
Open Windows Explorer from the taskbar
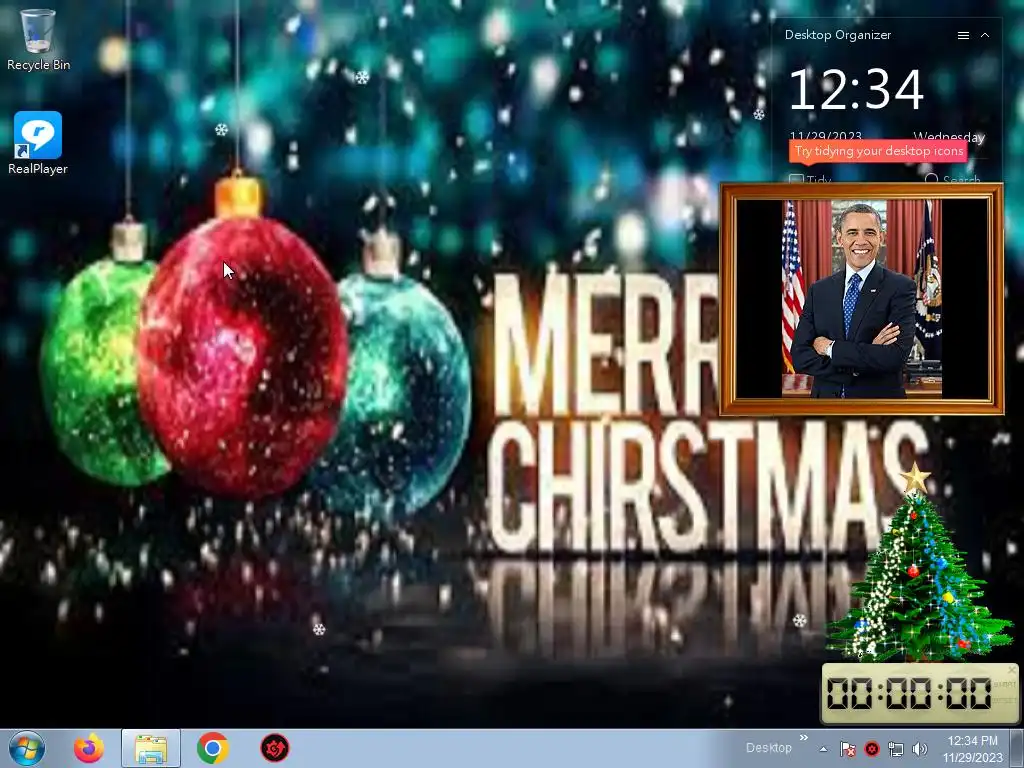[151, 748]
